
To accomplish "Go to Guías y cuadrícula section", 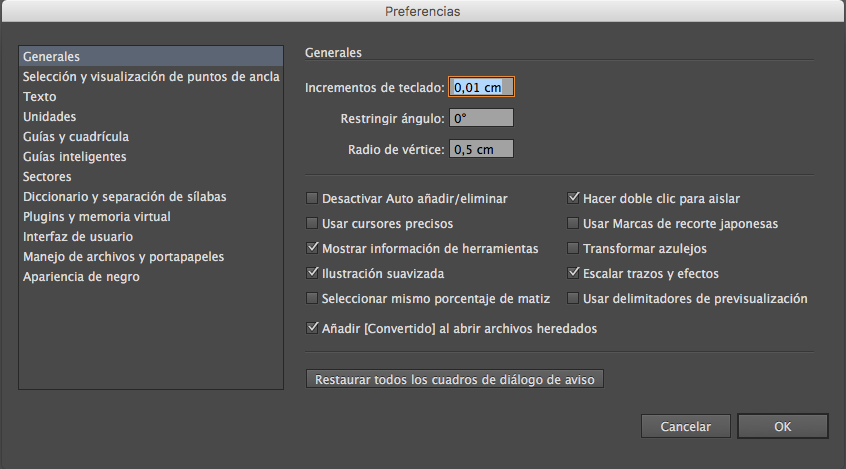I will (x=76, y=137).
